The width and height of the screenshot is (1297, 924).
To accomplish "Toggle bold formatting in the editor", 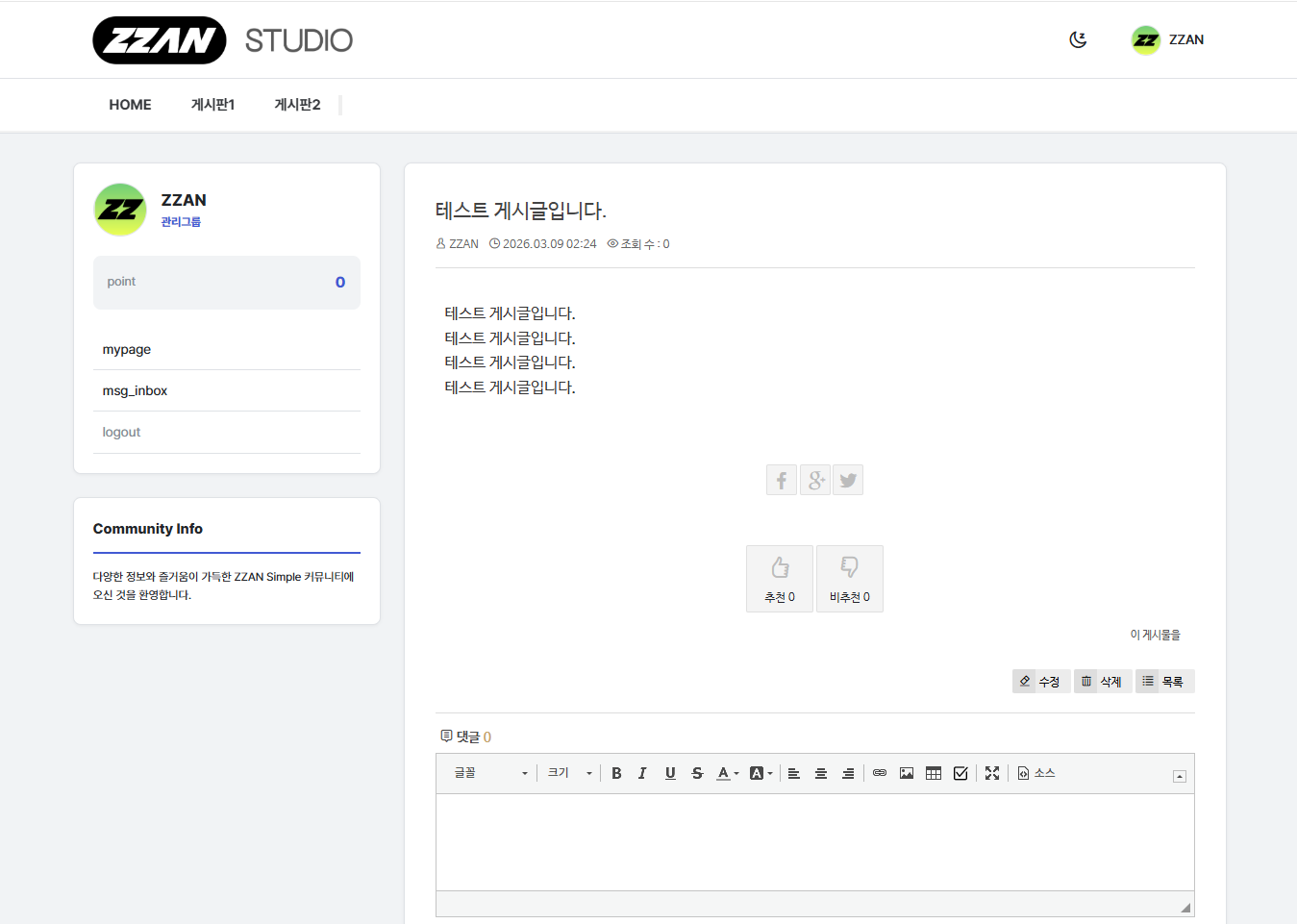I will click(616, 773).
